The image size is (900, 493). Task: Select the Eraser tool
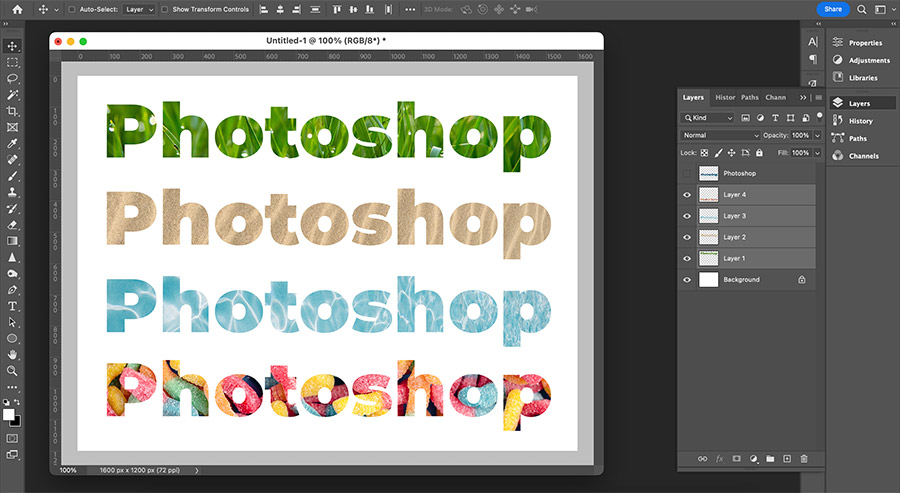click(12, 224)
